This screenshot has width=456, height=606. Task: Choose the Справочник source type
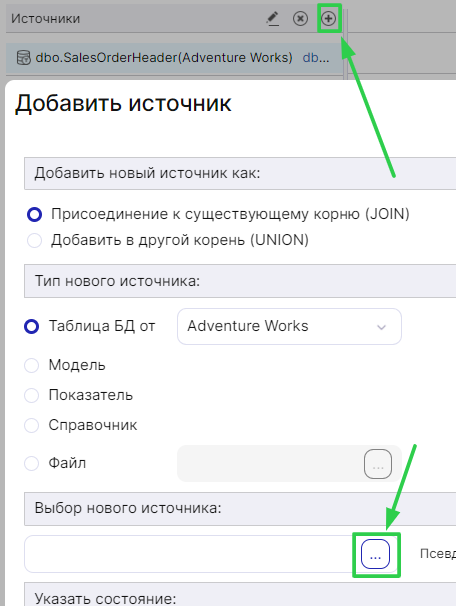31,425
